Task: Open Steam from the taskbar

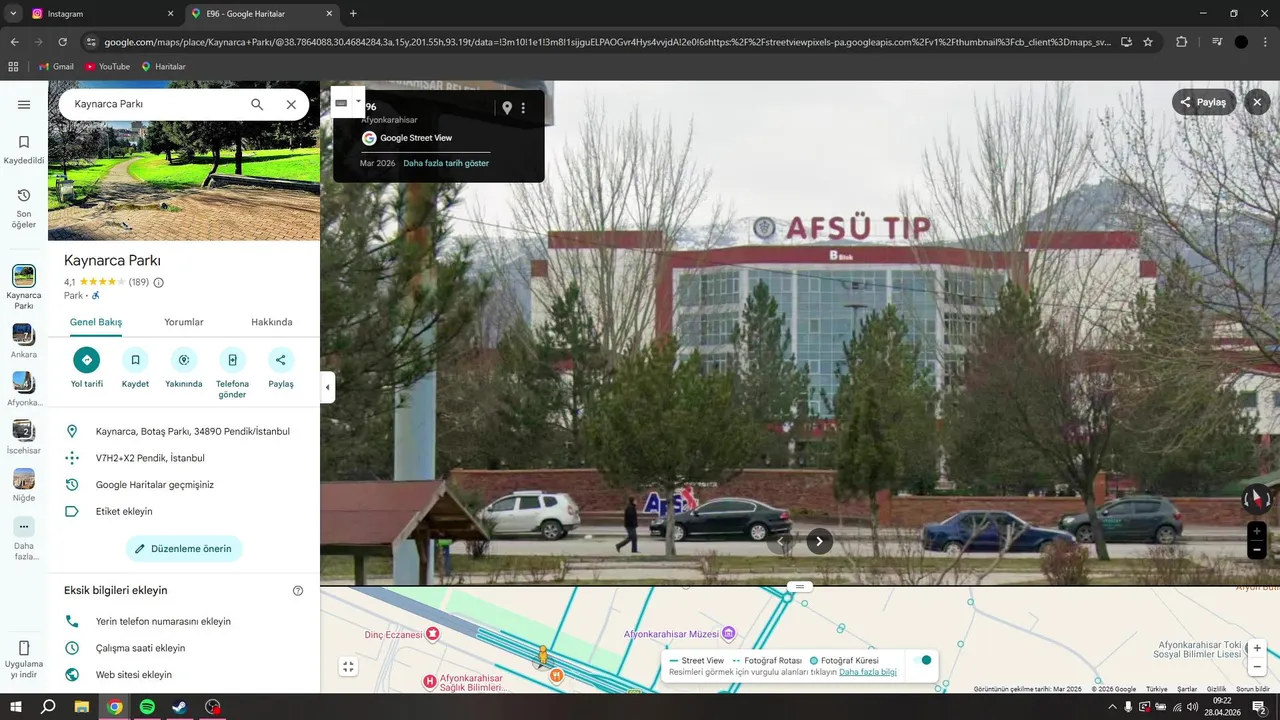Action: (x=179, y=707)
